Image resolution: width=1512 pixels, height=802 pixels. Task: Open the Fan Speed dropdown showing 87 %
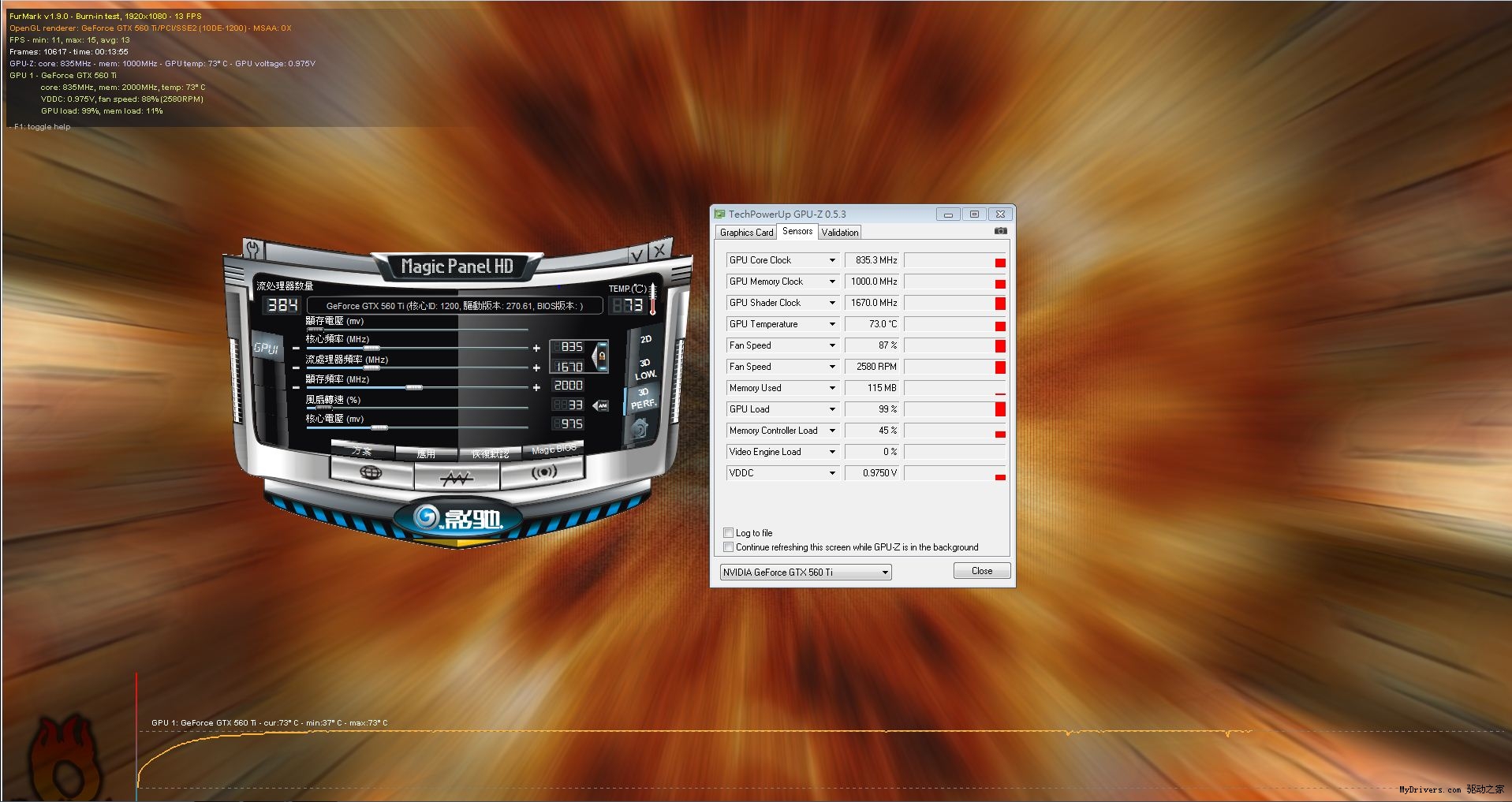coord(782,345)
